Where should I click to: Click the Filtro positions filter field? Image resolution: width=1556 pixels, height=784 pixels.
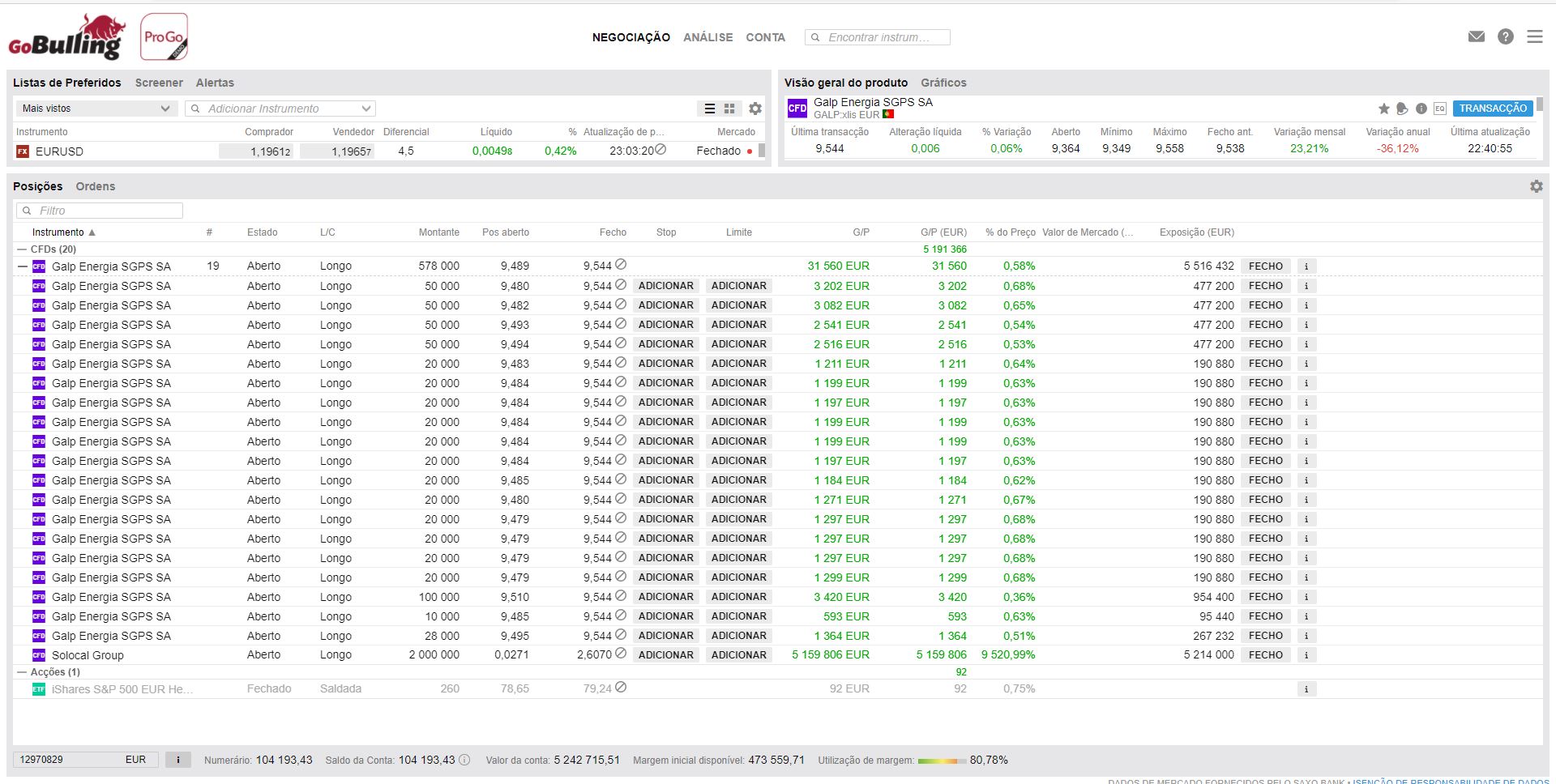pos(100,211)
